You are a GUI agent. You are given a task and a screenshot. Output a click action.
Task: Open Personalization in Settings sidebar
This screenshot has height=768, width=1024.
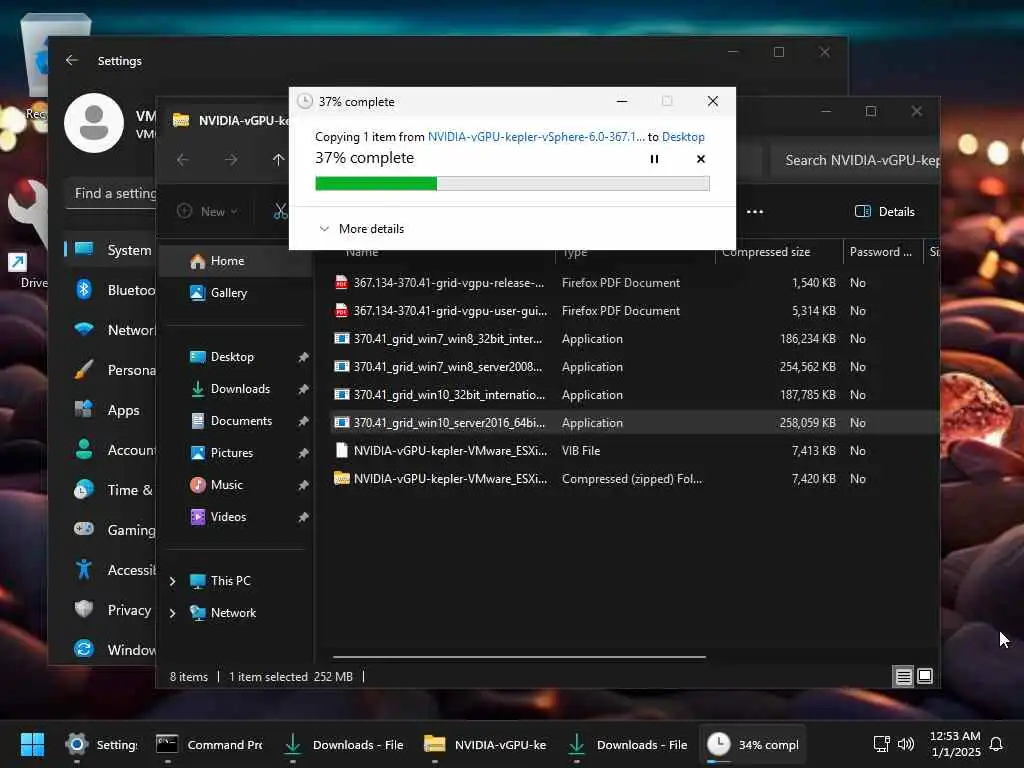[111, 370]
